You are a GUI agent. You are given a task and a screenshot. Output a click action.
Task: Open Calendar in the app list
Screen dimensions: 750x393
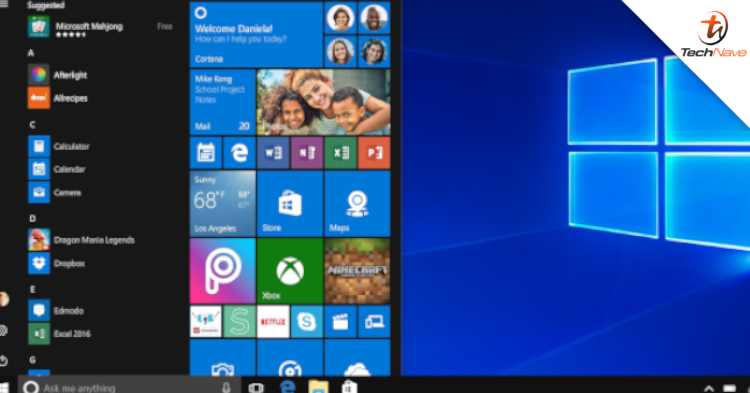[x=57, y=169]
